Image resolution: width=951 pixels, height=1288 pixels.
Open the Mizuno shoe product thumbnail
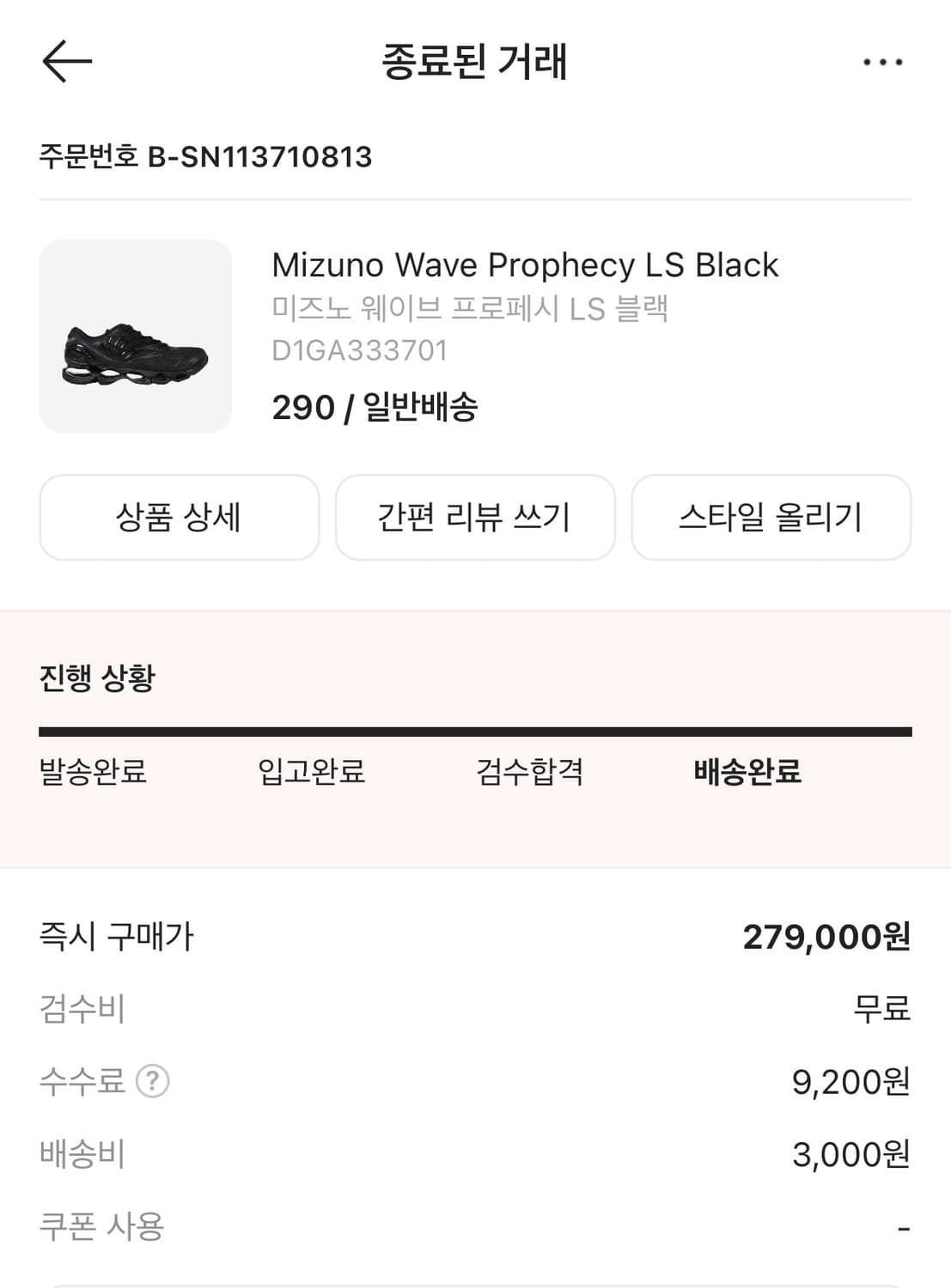tap(136, 336)
